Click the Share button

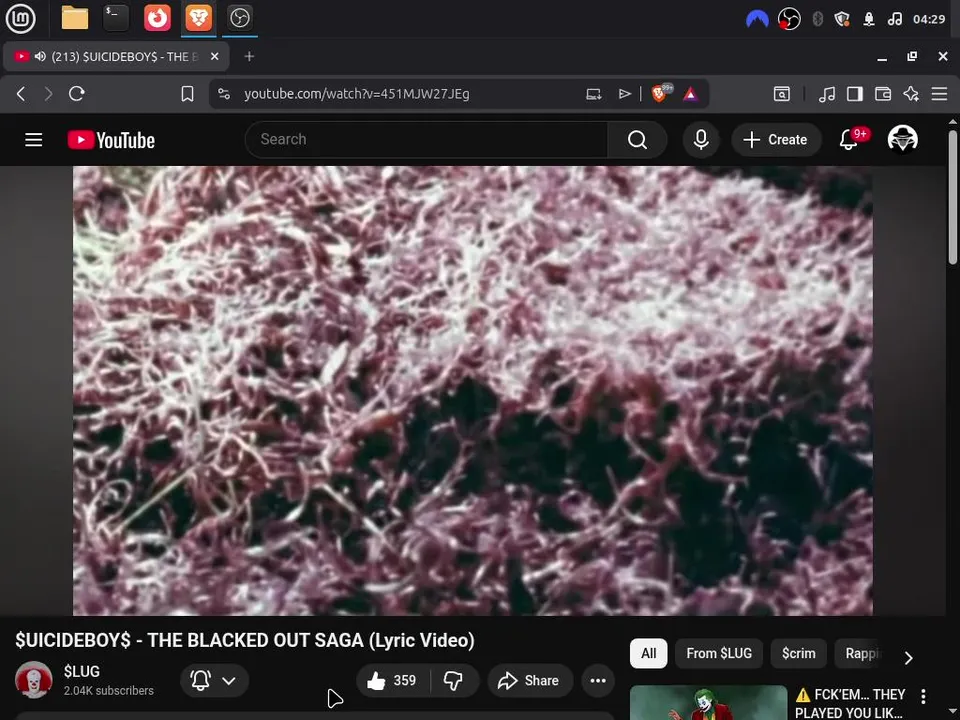[x=530, y=680]
